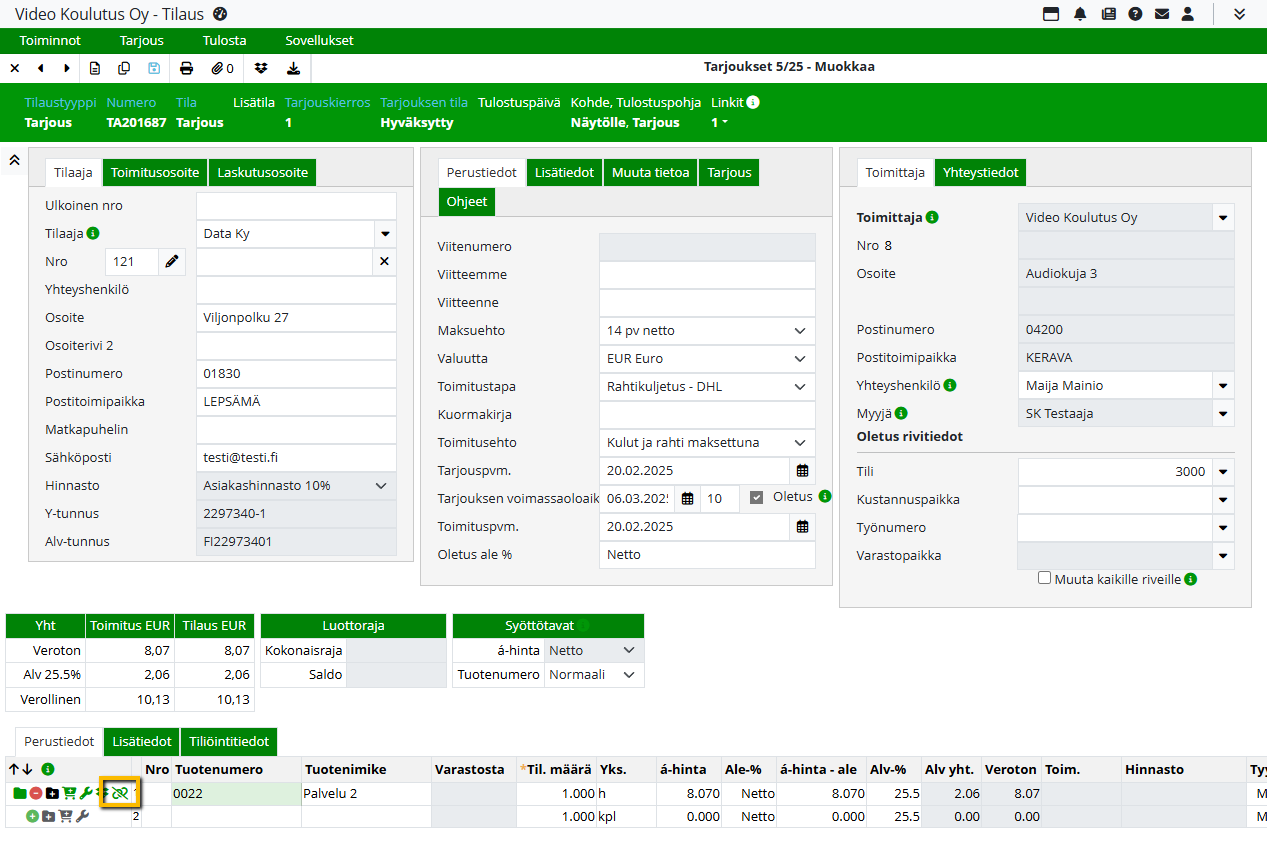1267x866 pixels.
Task: Click the red remove icon on row 1
Action: (x=35, y=793)
